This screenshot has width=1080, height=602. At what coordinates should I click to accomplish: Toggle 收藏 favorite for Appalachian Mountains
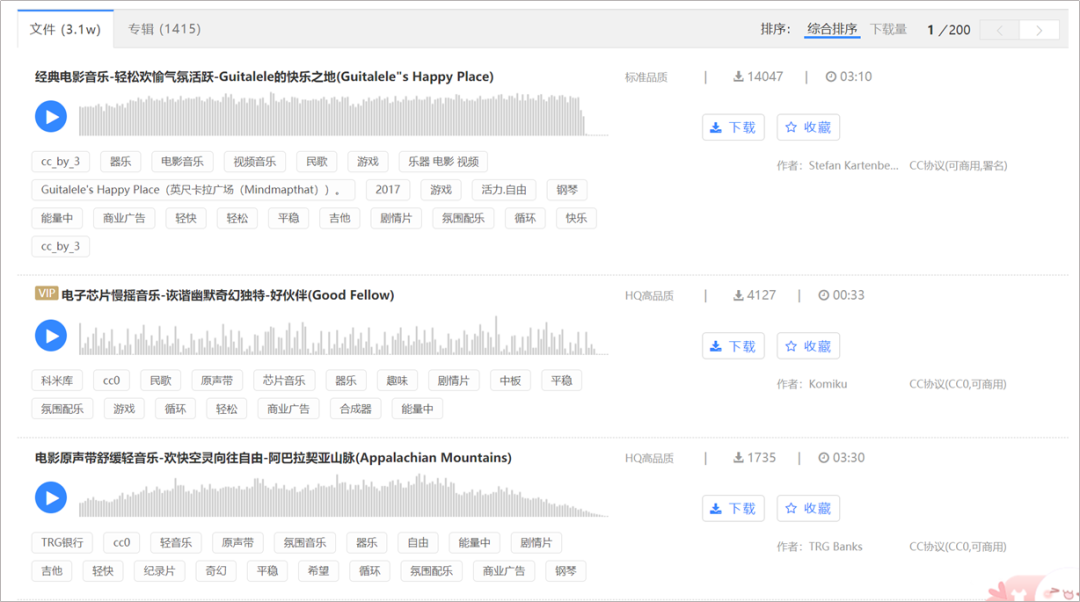point(808,508)
